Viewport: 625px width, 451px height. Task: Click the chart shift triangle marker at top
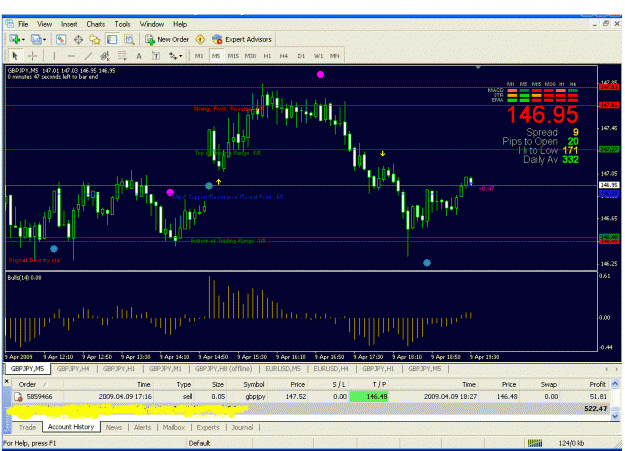(478, 67)
